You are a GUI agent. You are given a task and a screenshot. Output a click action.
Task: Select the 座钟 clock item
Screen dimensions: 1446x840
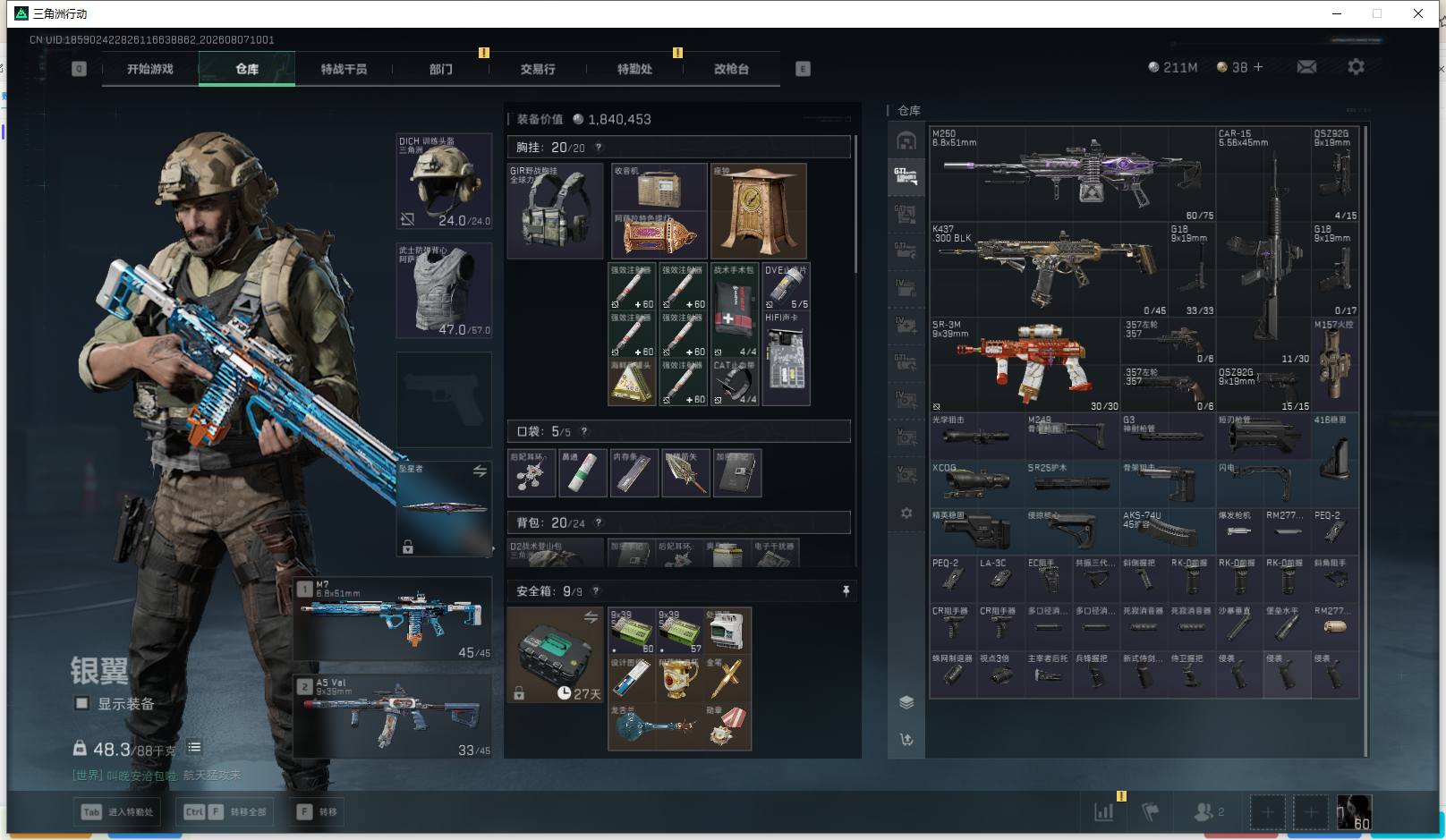(759, 211)
